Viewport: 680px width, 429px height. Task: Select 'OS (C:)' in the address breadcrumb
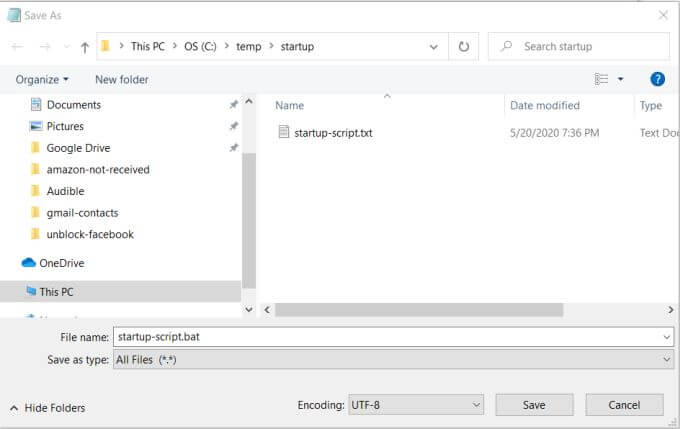(200, 46)
